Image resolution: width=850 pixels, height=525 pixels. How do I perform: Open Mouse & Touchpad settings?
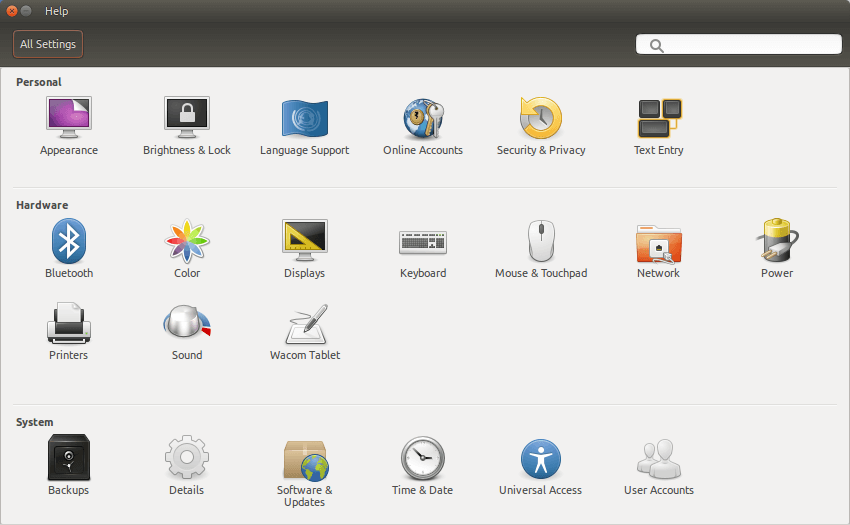541,249
